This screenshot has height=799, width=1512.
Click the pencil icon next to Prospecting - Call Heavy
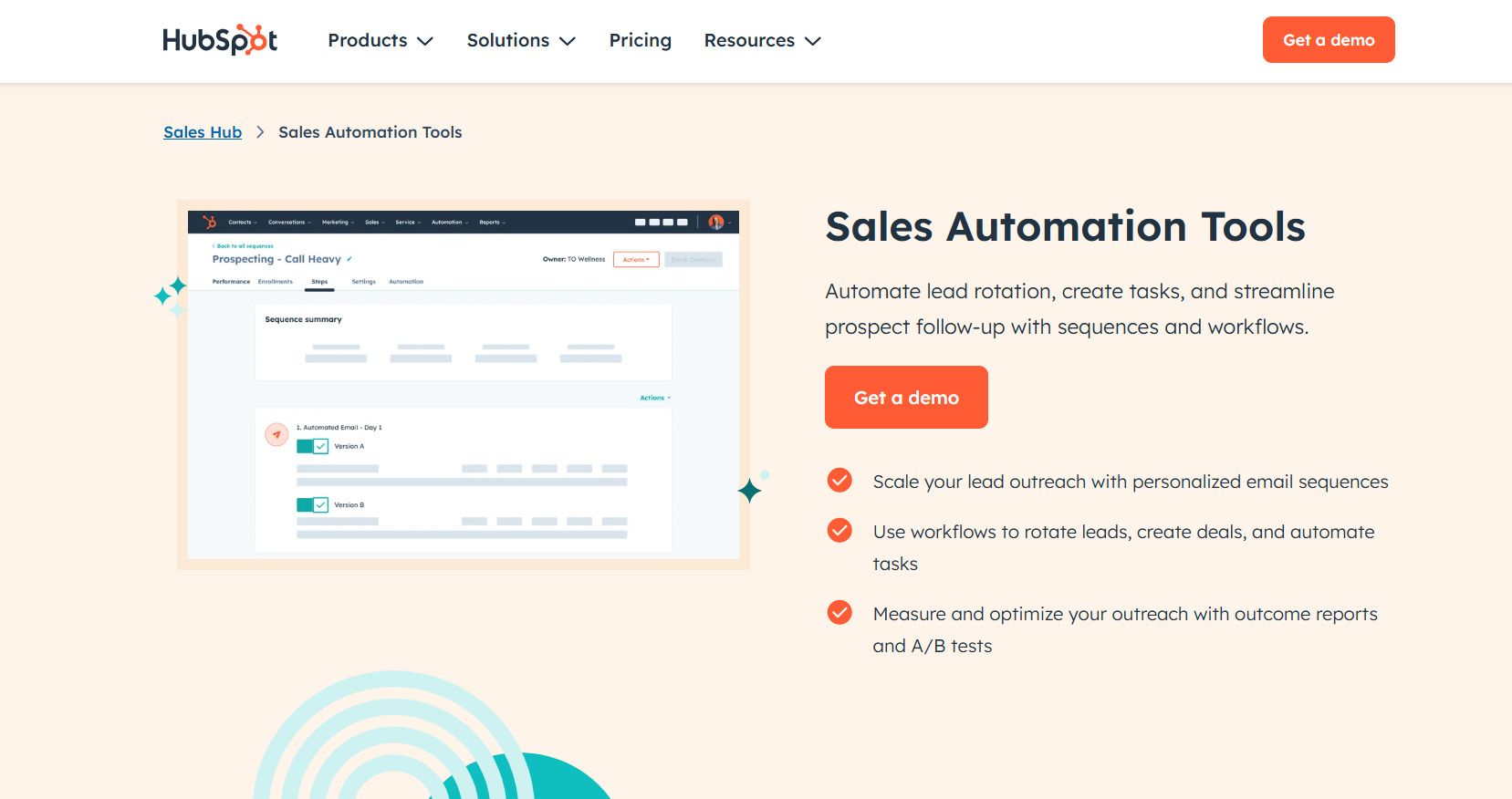(x=349, y=259)
